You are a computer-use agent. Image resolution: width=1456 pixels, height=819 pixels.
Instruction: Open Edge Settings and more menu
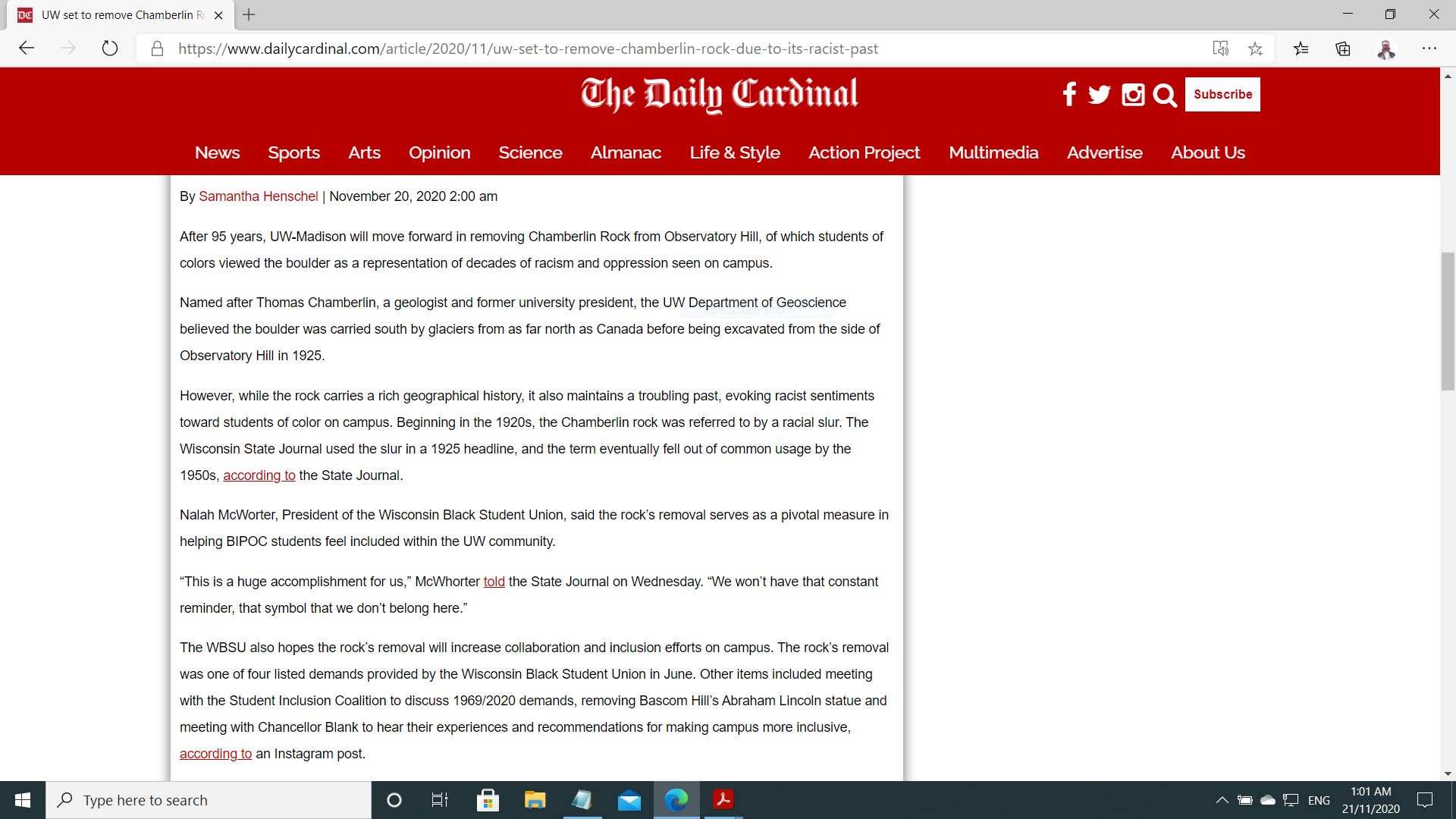1429,49
